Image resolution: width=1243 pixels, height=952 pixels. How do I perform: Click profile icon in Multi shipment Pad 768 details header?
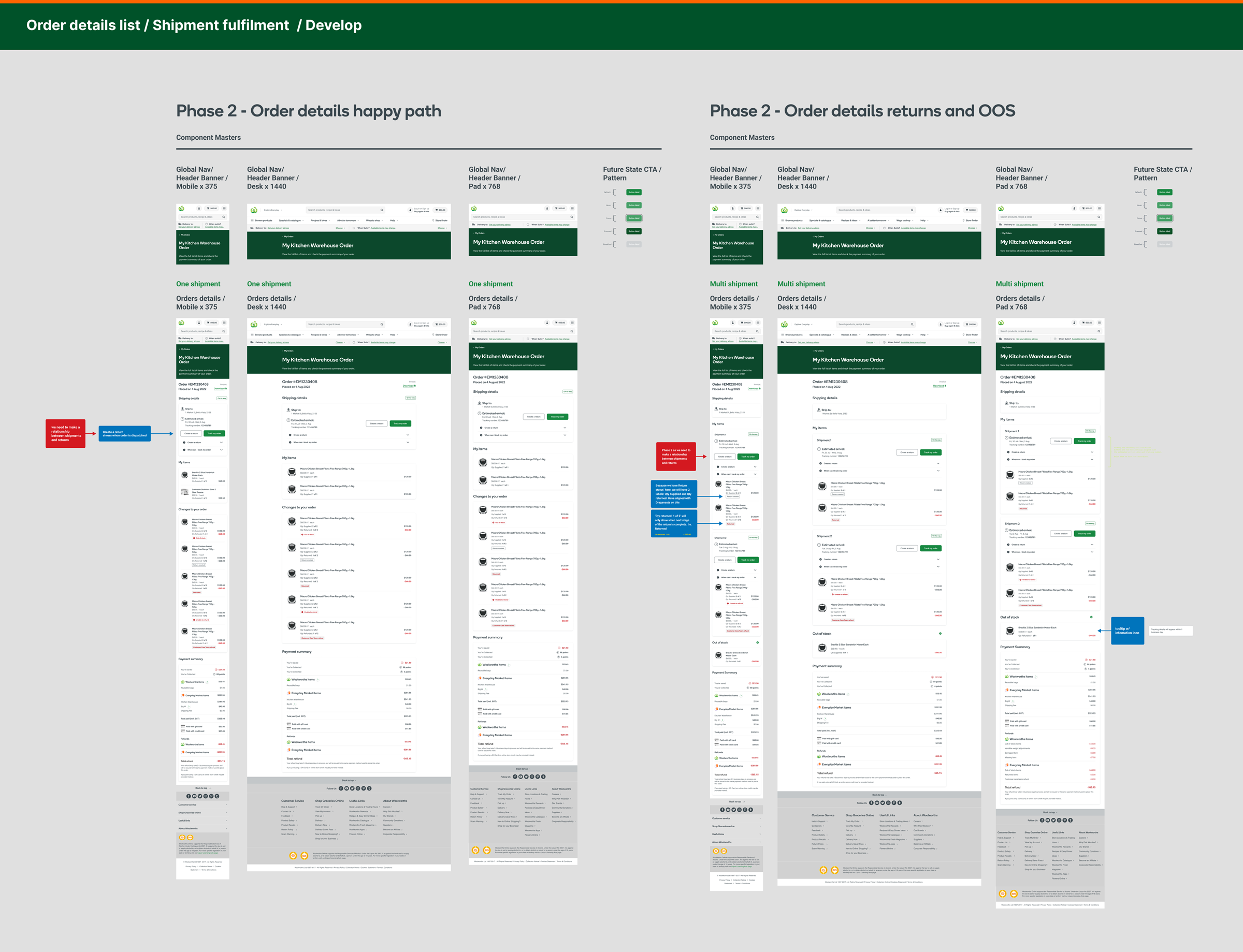point(1074,323)
